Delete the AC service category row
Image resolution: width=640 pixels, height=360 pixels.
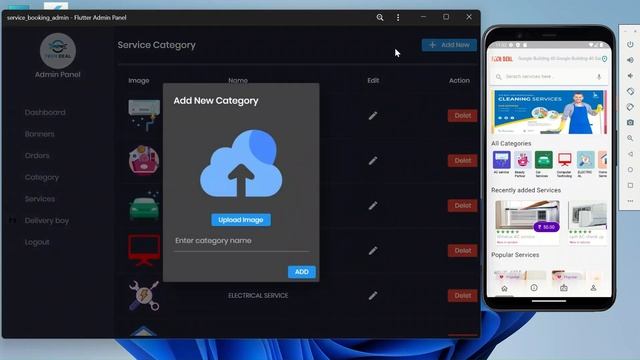[x=462, y=116]
